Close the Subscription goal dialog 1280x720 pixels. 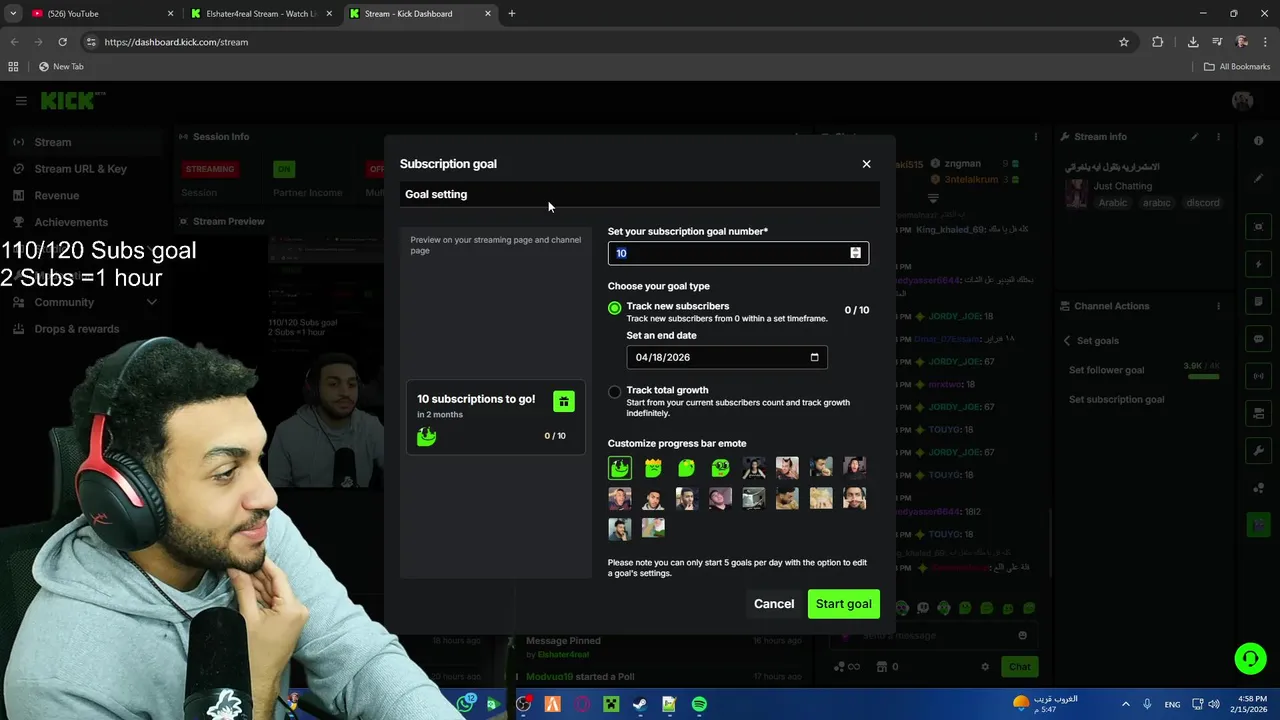click(866, 164)
